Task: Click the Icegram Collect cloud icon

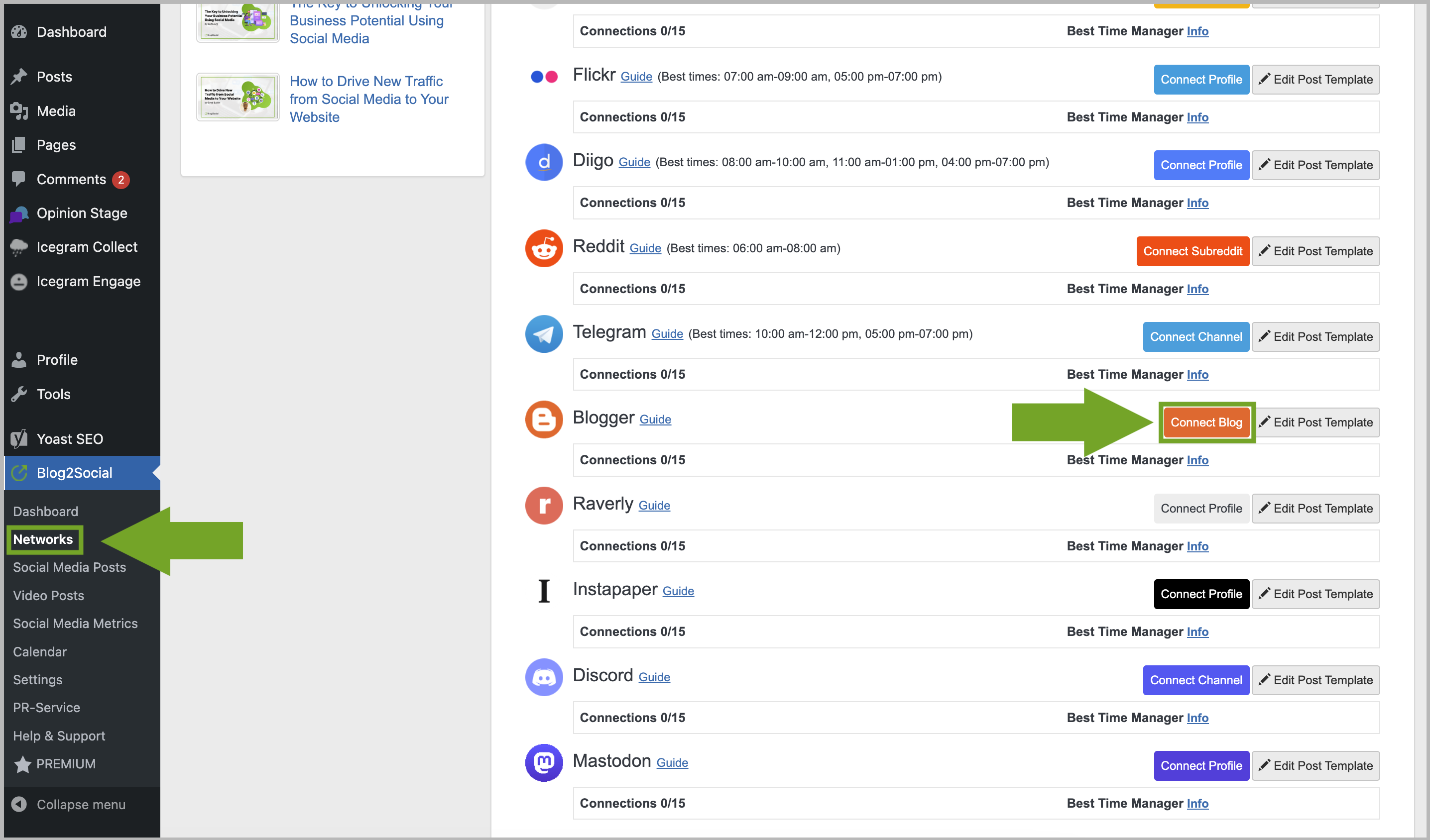Action: click(19, 247)
